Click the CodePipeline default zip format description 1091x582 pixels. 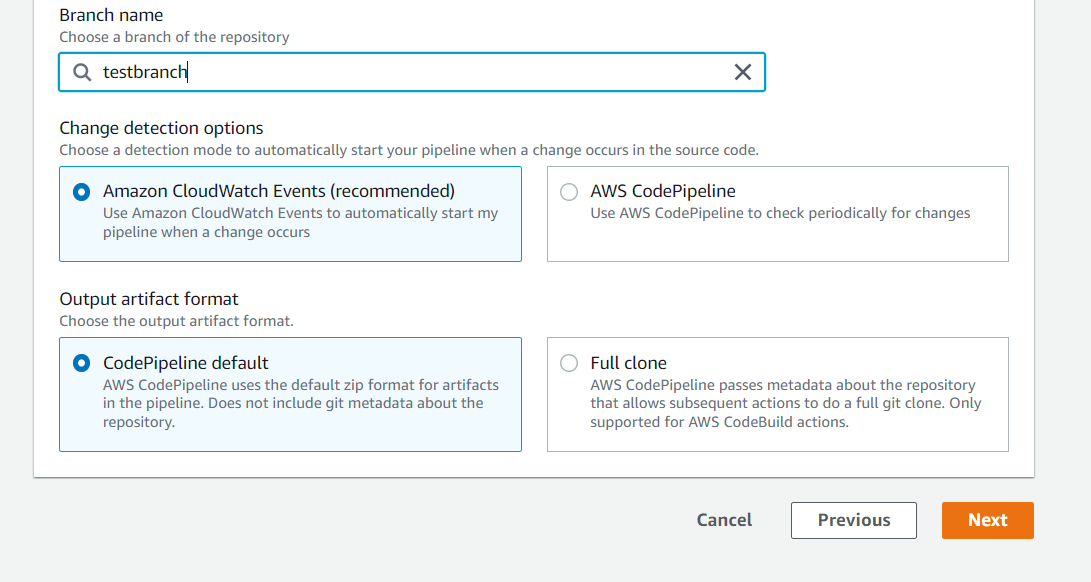tap(301, 403)
